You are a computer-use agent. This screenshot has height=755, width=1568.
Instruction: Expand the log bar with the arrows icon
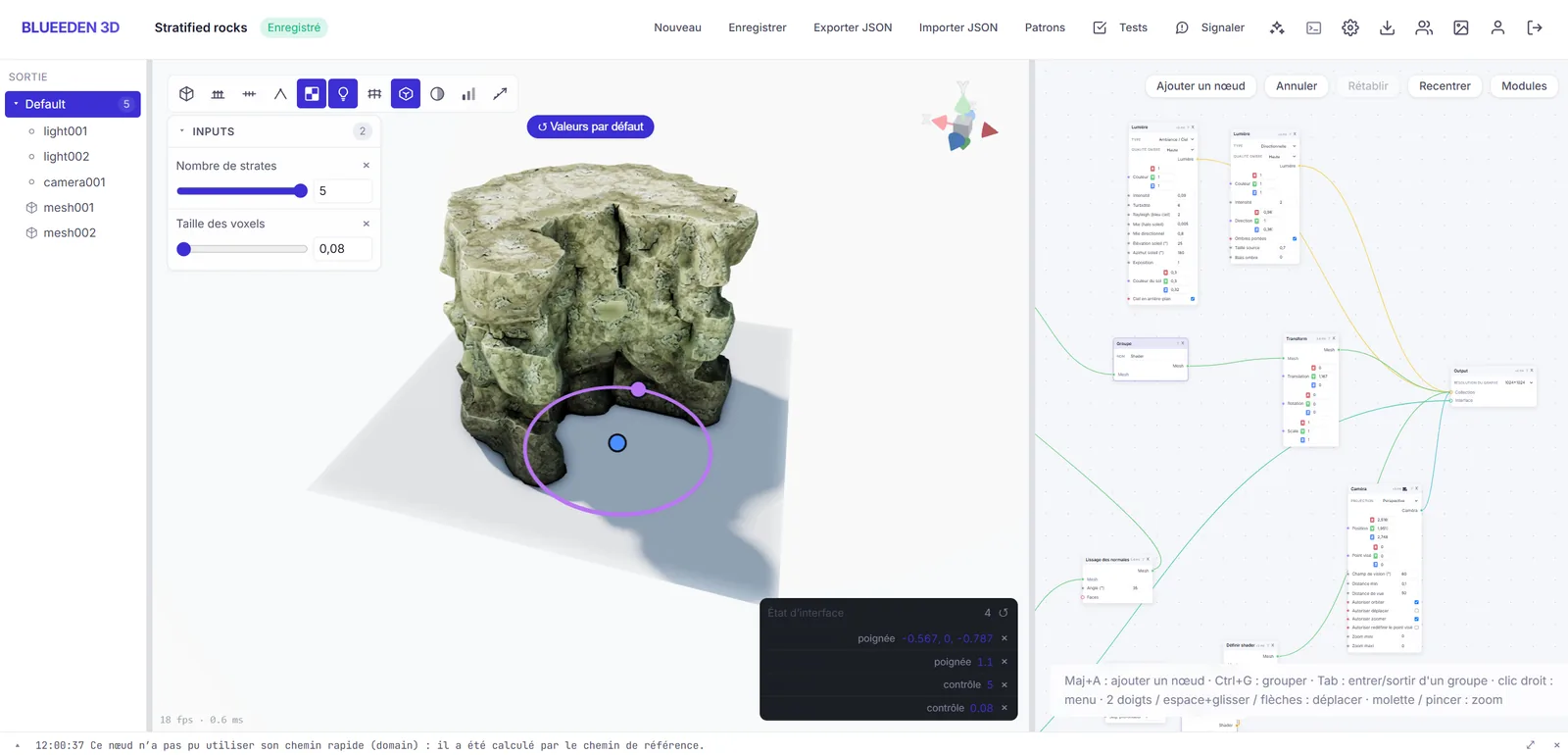1531,745
